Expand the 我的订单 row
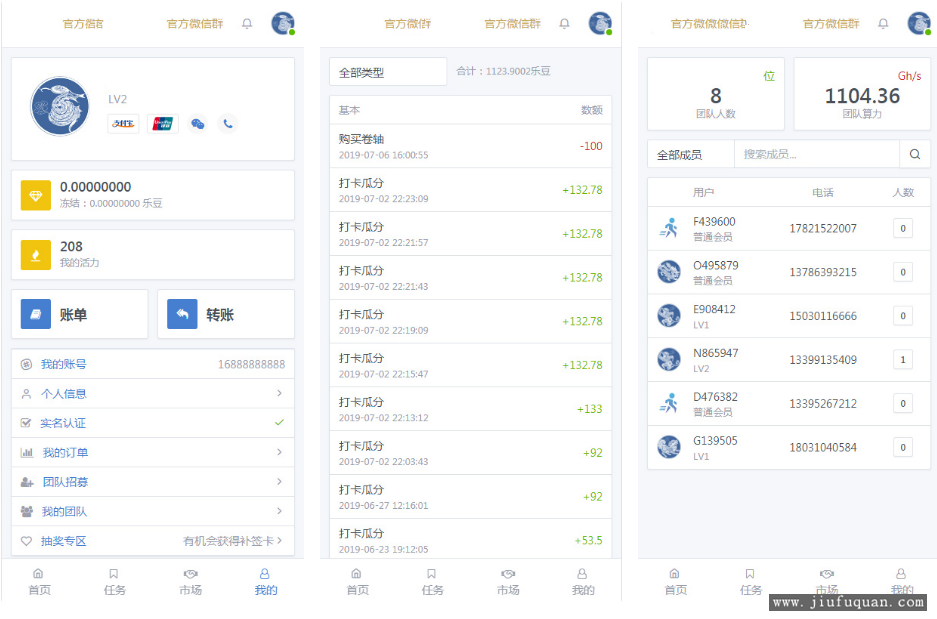This screenshot has height=619, width=937. click(279, 453)
